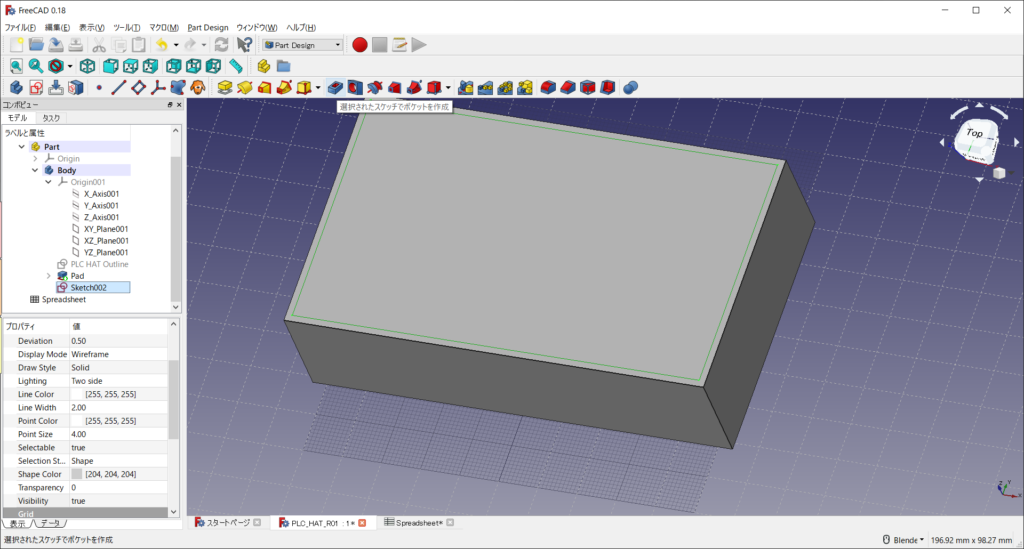Click the Refresh recompute icon
Viewport: 1024px width, 549px height.
[221, 45]
